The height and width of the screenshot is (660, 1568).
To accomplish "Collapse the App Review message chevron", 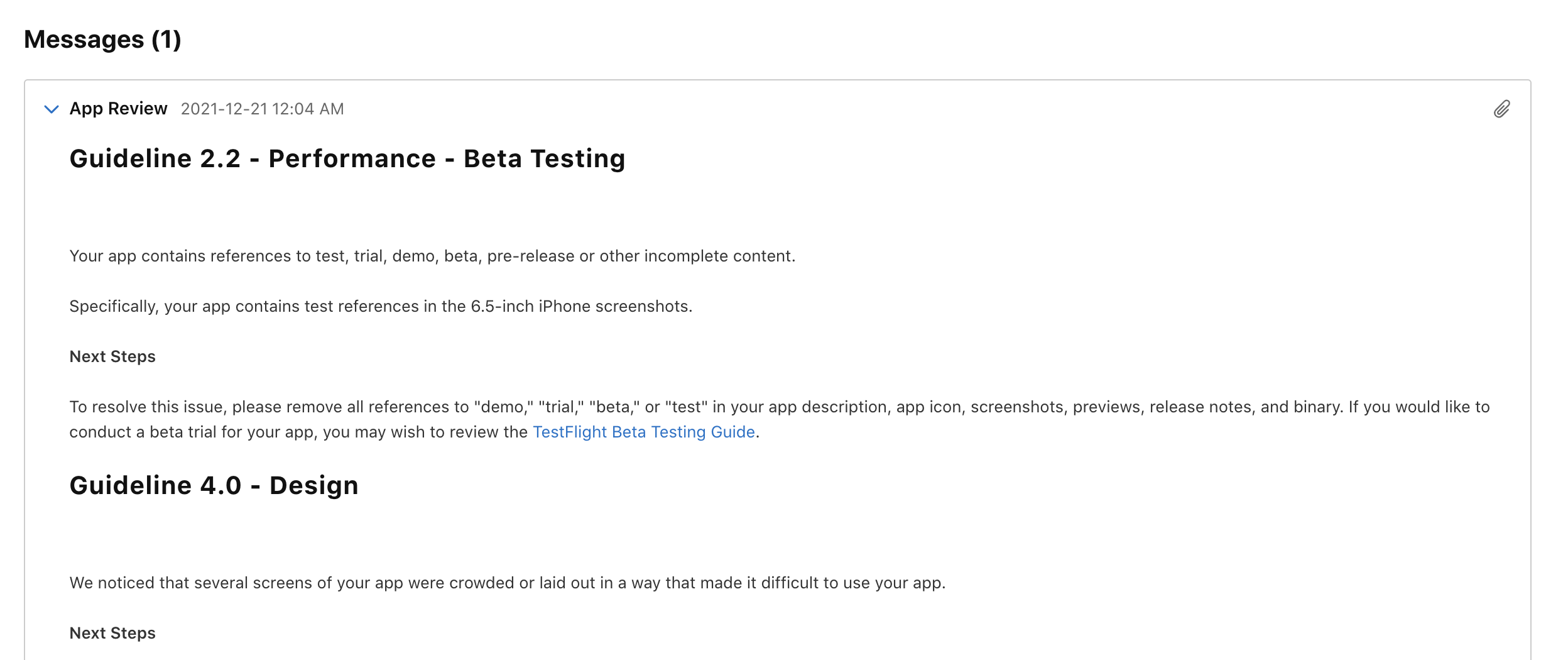I will (x=52, y=109).
